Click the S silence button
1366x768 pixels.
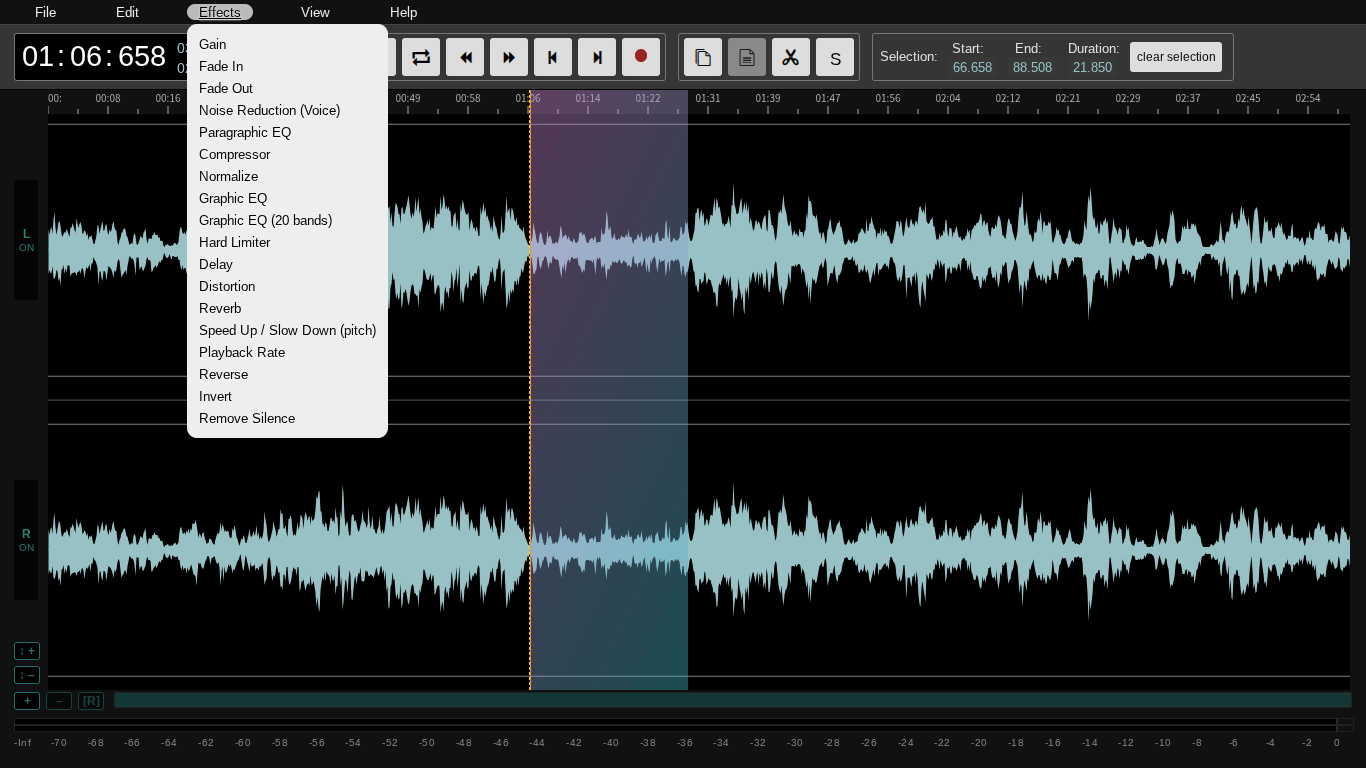click(835, 58)
